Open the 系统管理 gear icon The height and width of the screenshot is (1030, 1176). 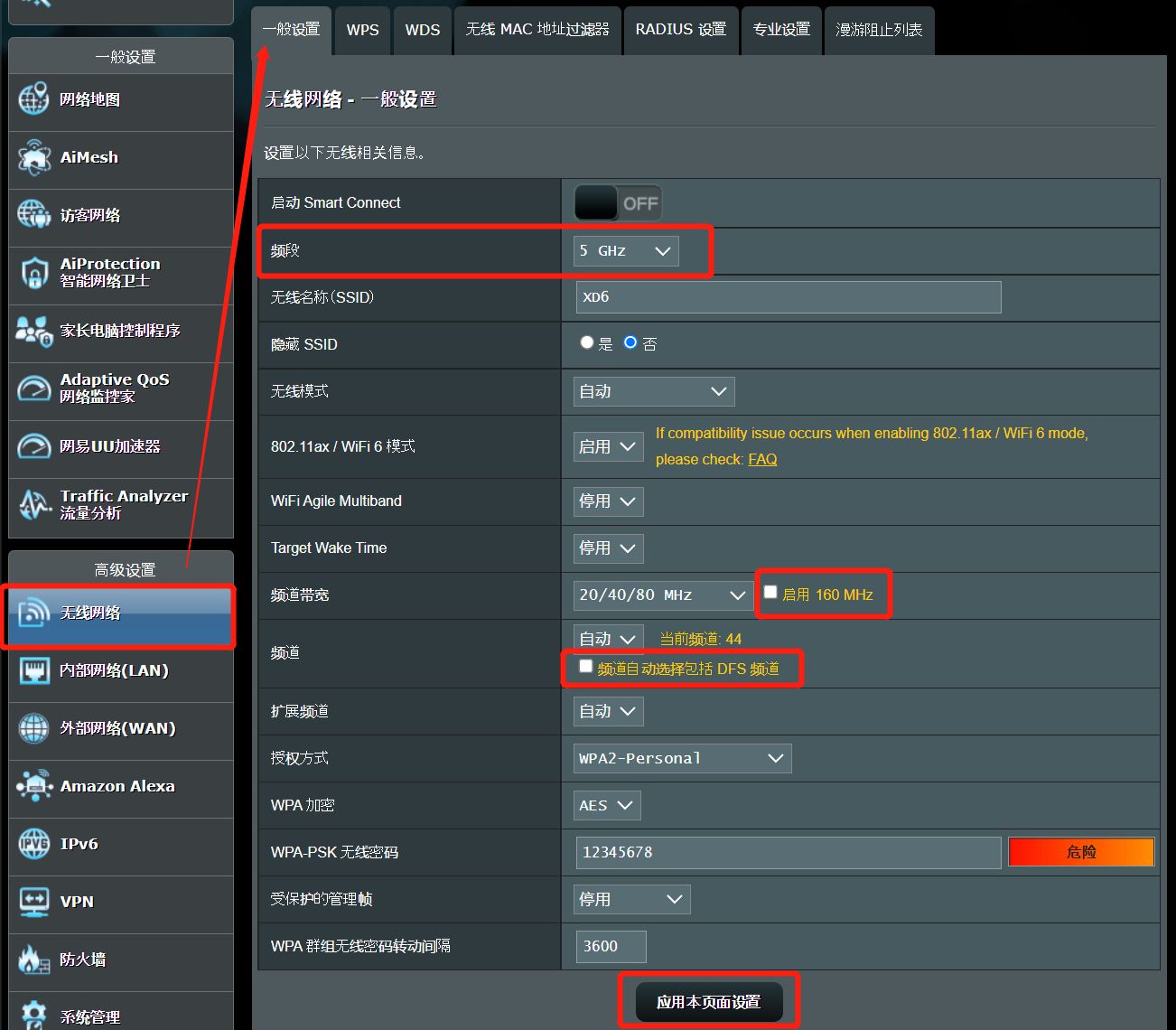33,1016
